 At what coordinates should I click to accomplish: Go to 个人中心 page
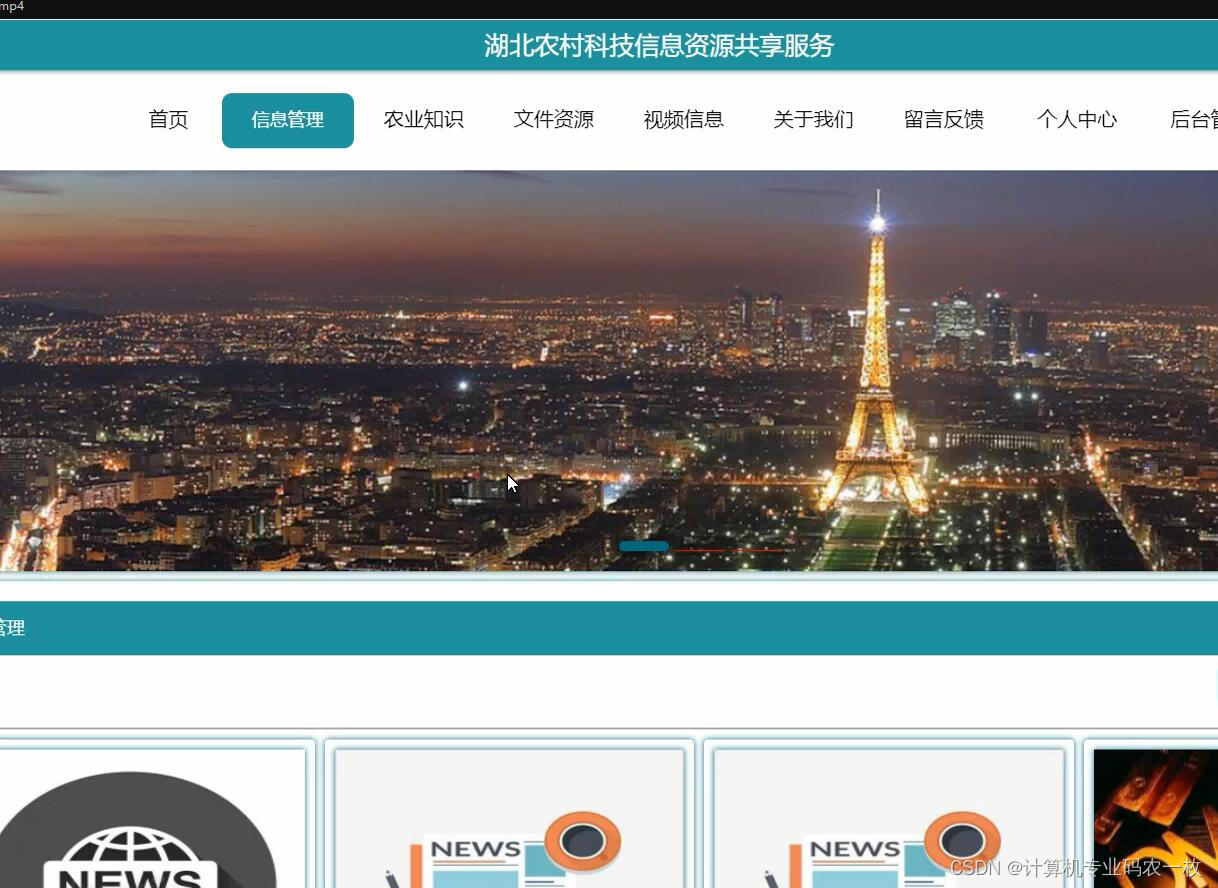click(1077, 120)
